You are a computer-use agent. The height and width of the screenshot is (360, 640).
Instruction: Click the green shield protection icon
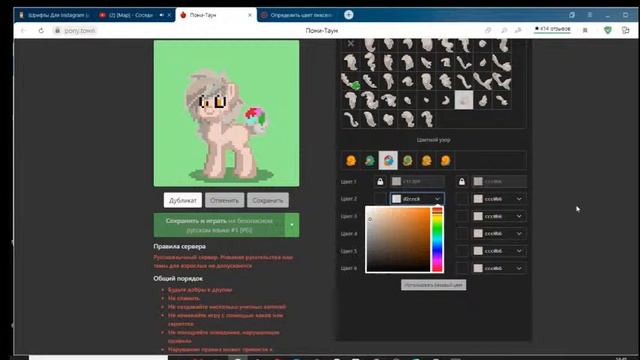[608, 30]
